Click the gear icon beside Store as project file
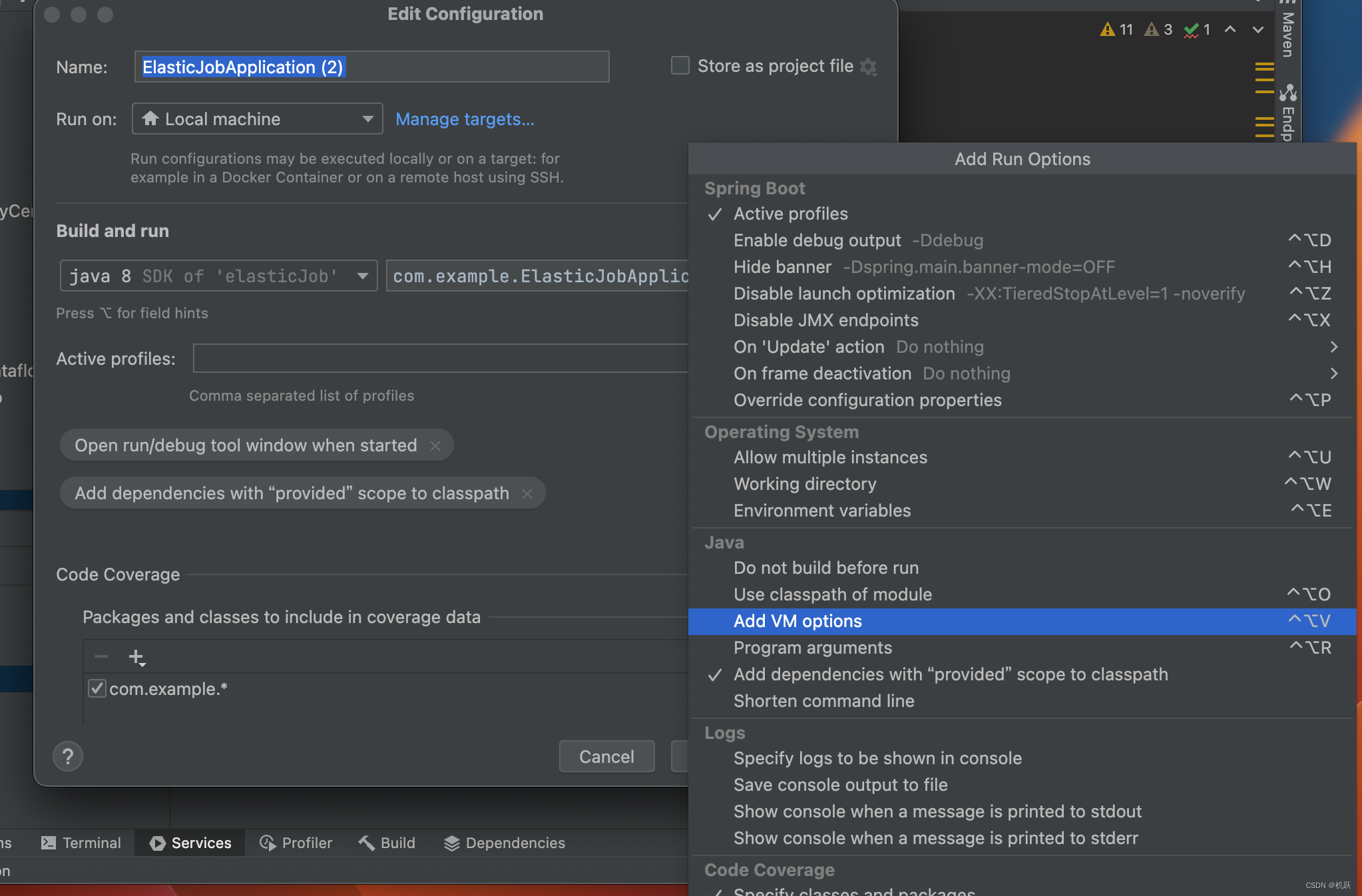This screenshot has height=896, width=1362. click(x=869, y=67)
